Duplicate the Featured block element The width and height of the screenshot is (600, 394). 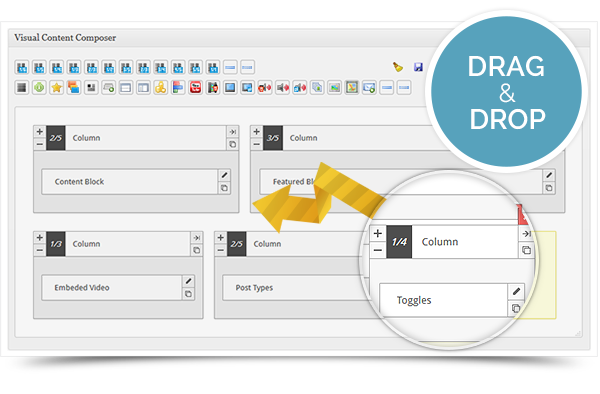pos(549,188)
